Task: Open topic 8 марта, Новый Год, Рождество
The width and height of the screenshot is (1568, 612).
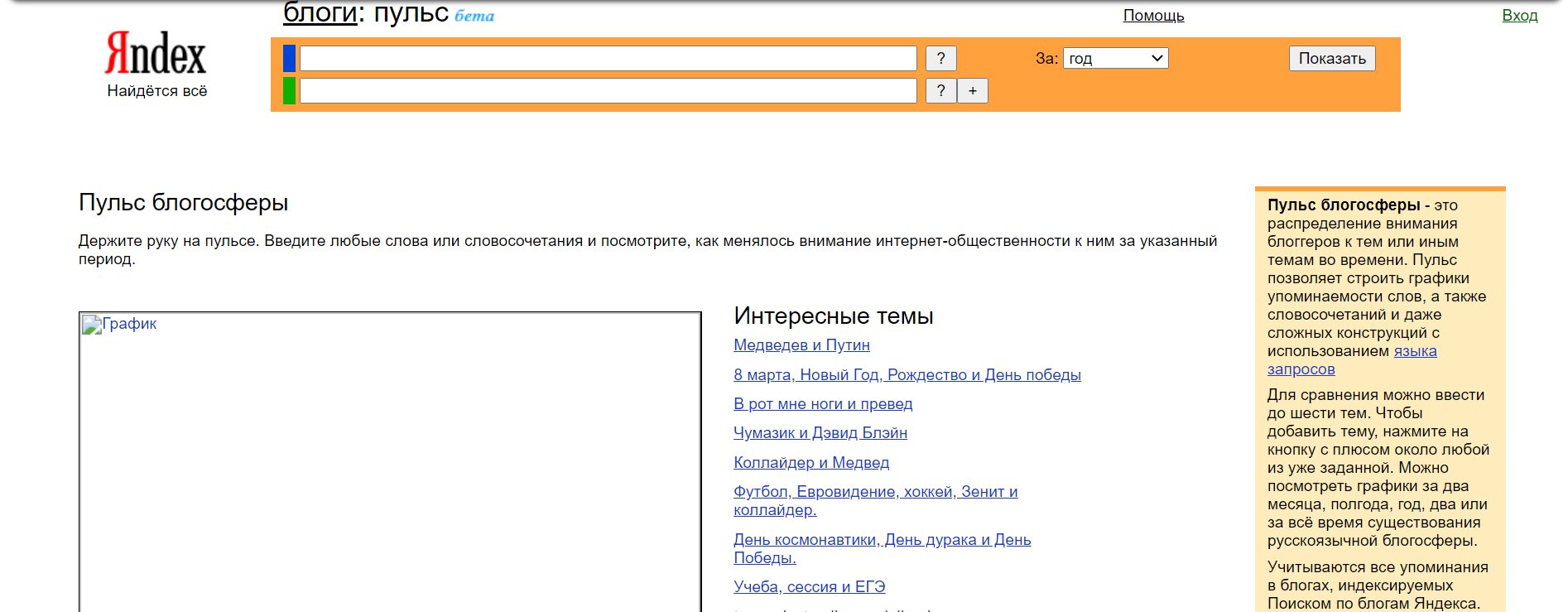Action: click(x=907, y=375)
